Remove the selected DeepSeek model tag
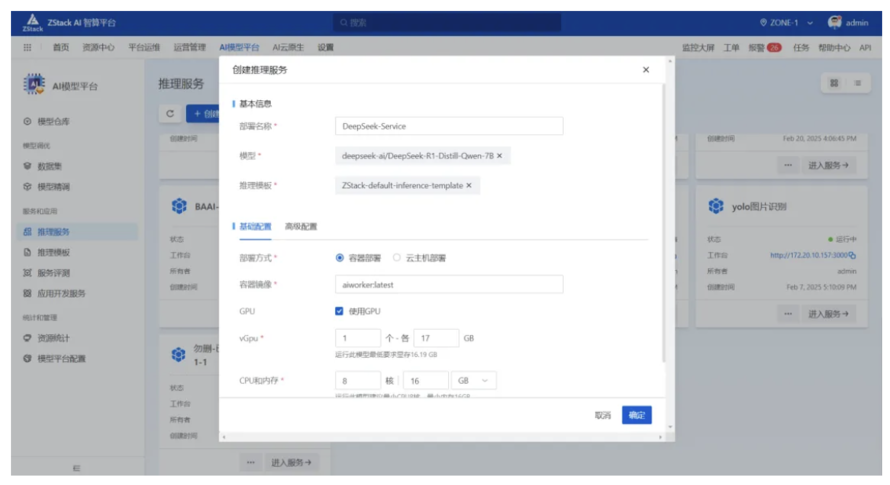Screen dimensions: 890x485 [x=499, y=156]
